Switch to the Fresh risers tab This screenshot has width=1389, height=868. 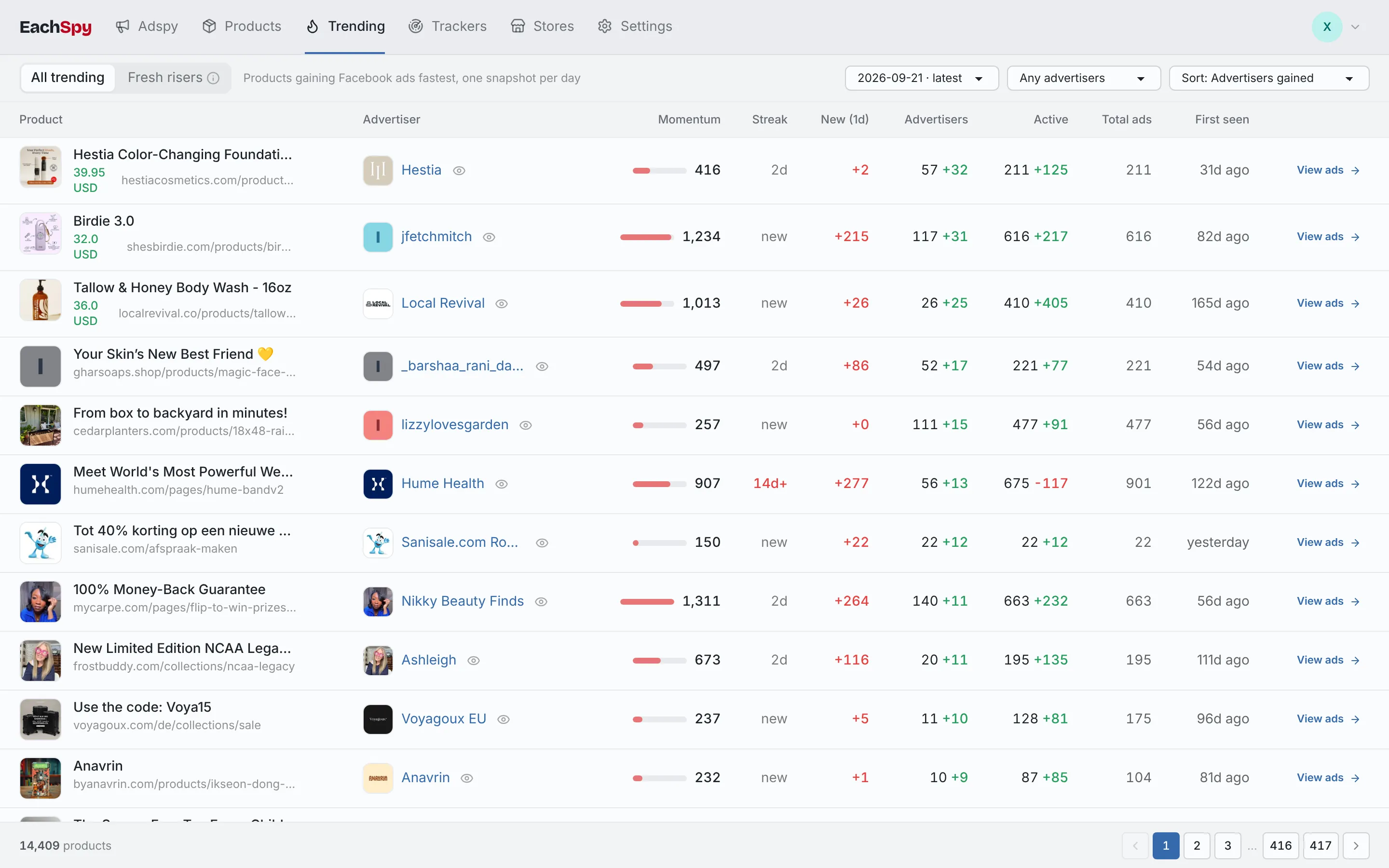173,78
